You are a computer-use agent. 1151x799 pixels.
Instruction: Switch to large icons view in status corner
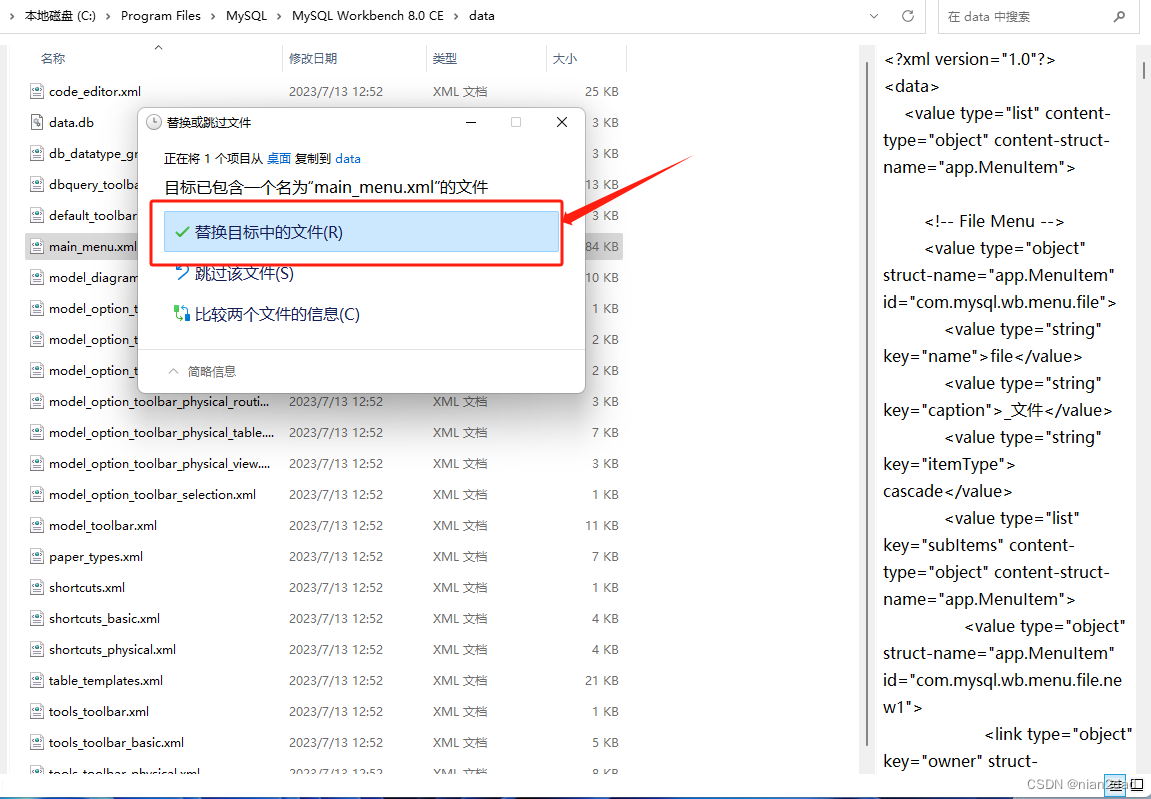point(1137,785)
